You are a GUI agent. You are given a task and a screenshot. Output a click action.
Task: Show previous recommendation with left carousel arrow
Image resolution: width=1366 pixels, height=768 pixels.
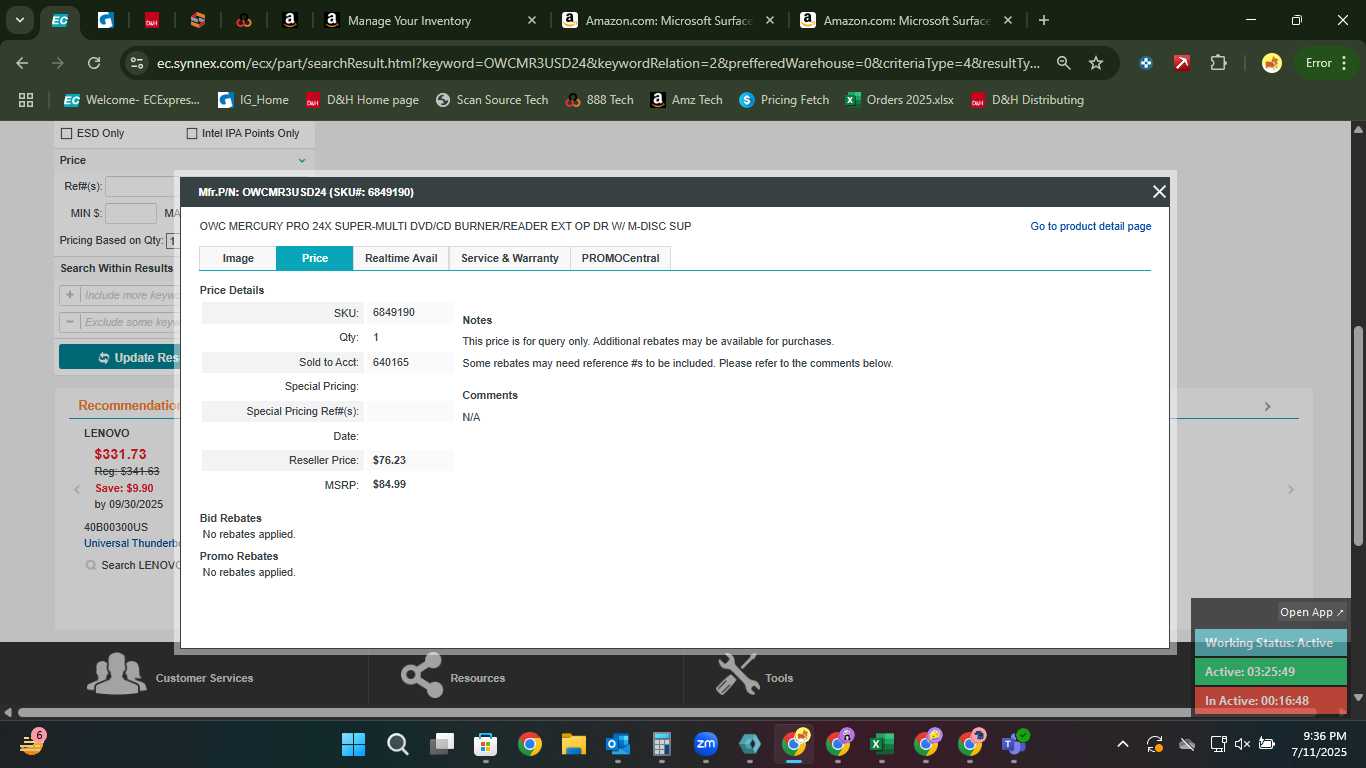click(x=77, y=489)
